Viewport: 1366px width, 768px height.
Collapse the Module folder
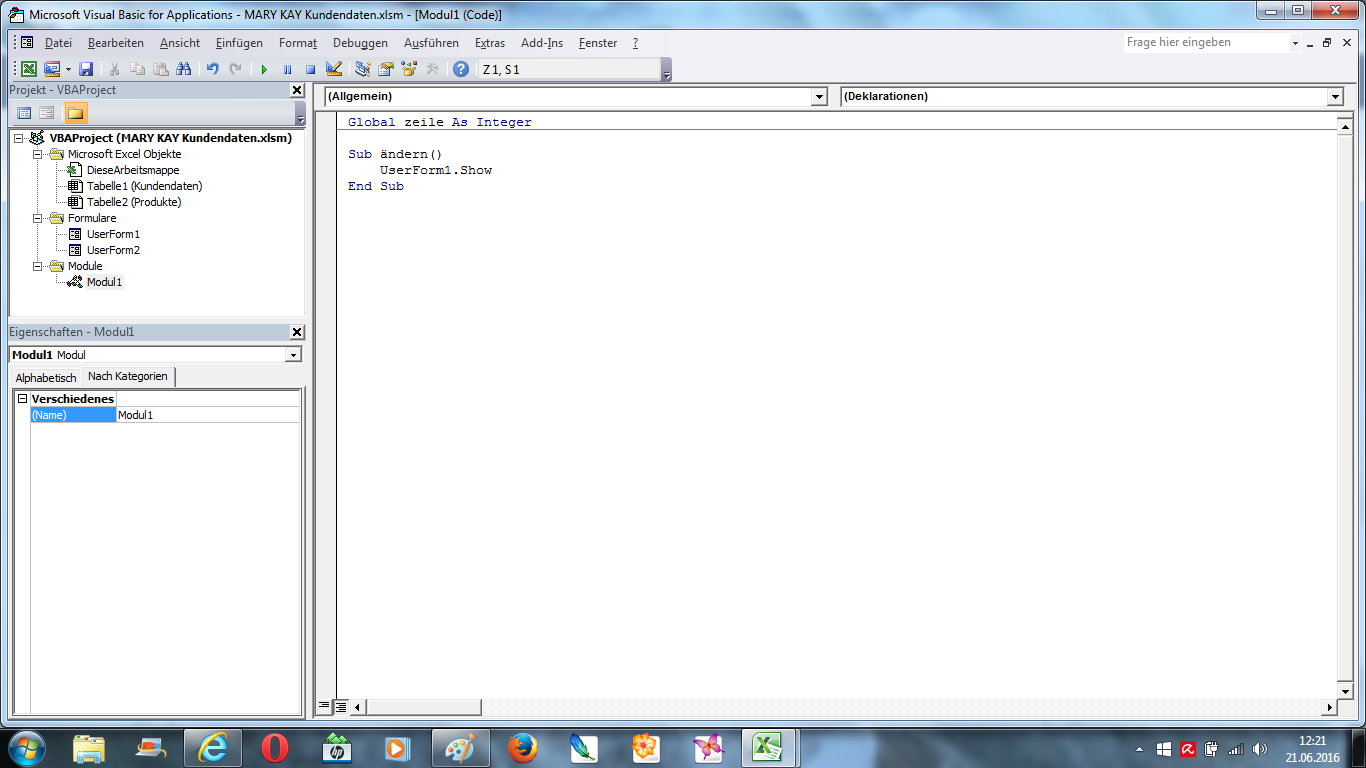click(38, 266)
